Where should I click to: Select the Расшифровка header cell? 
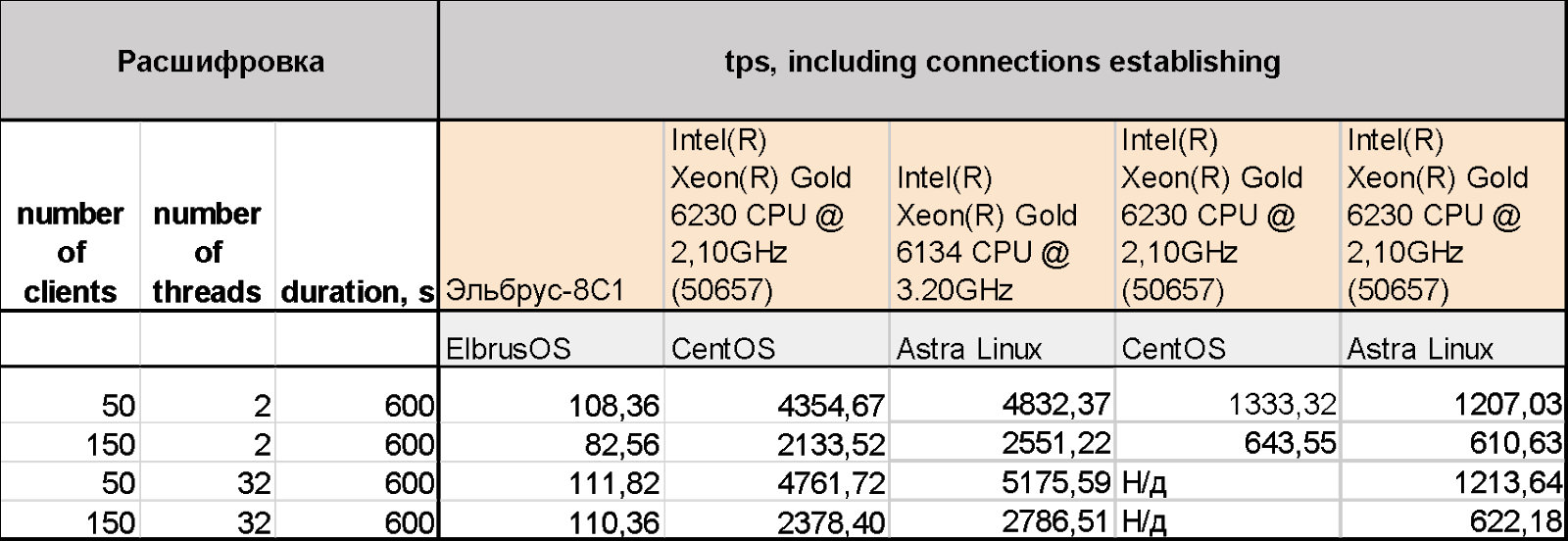click(220, 61)
